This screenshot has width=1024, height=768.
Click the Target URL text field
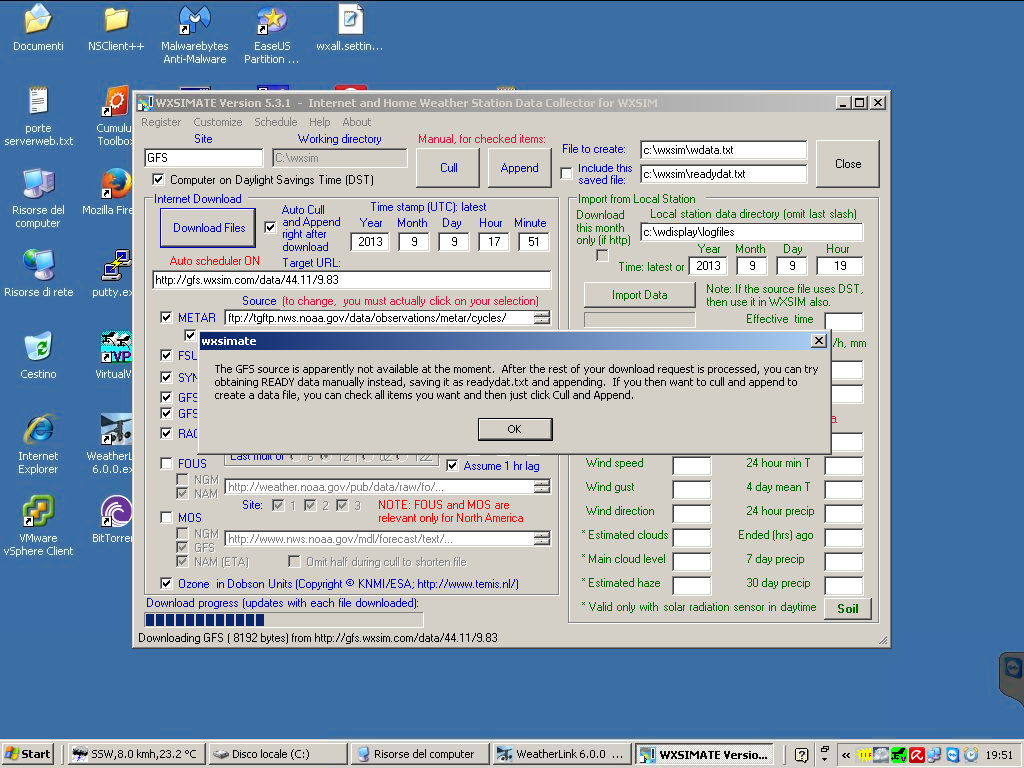[x=351, y=280]
